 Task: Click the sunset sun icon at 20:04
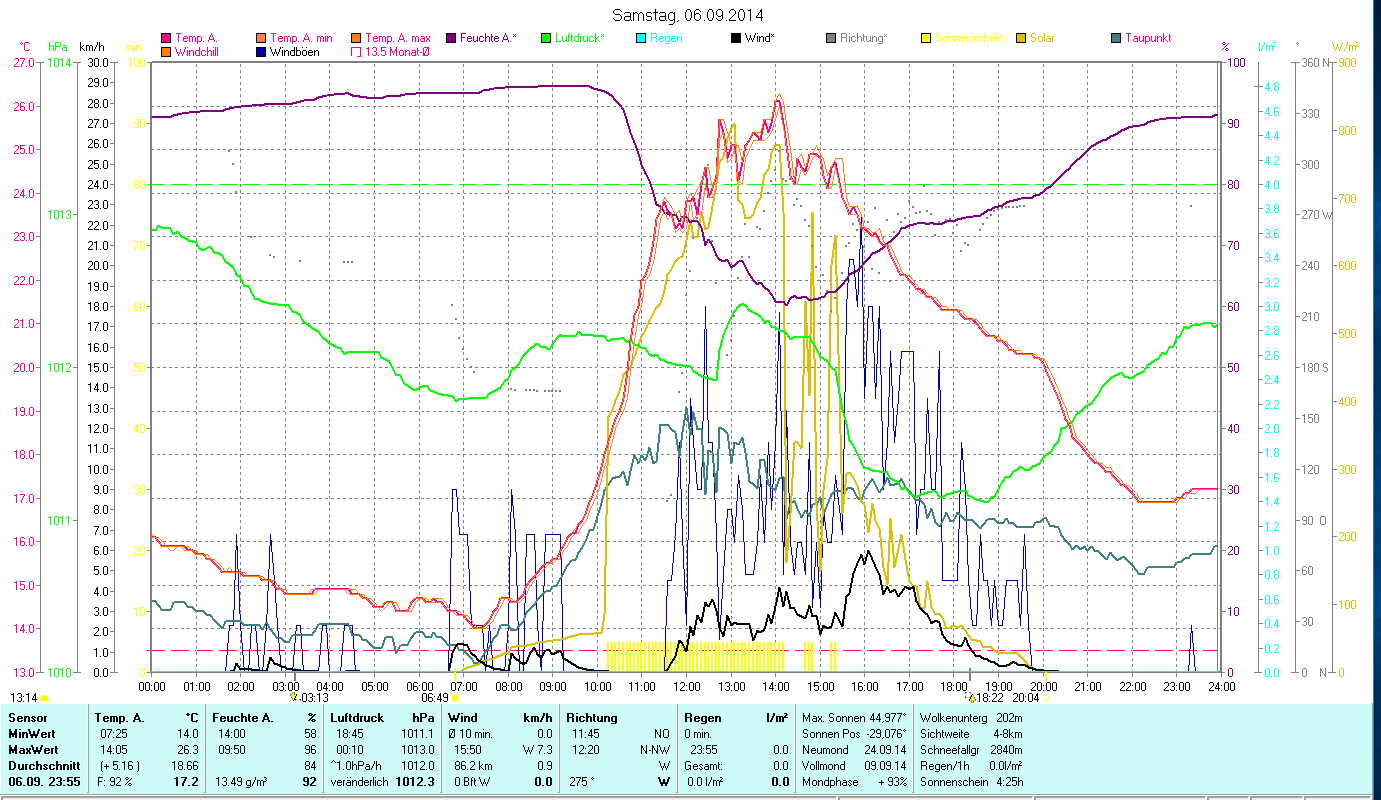(1045, 698)
